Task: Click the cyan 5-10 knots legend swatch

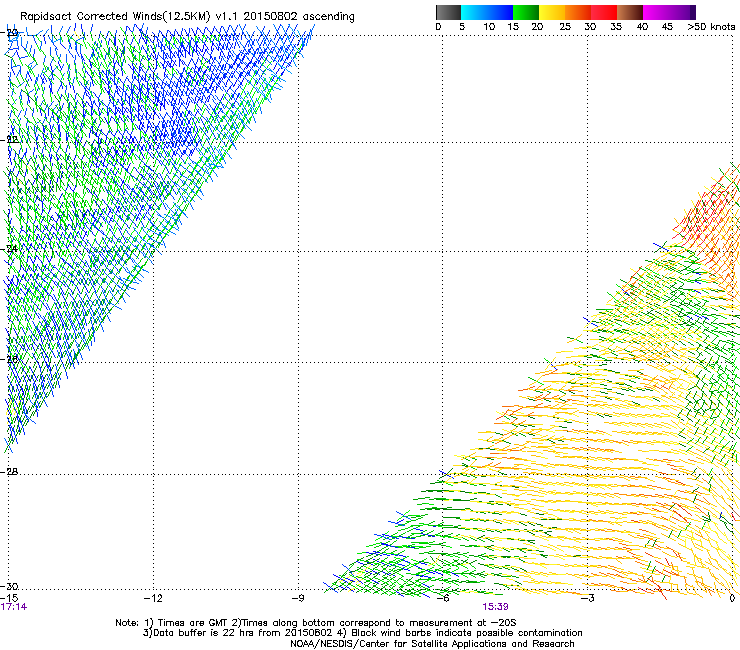Action: tap(474, 12)
